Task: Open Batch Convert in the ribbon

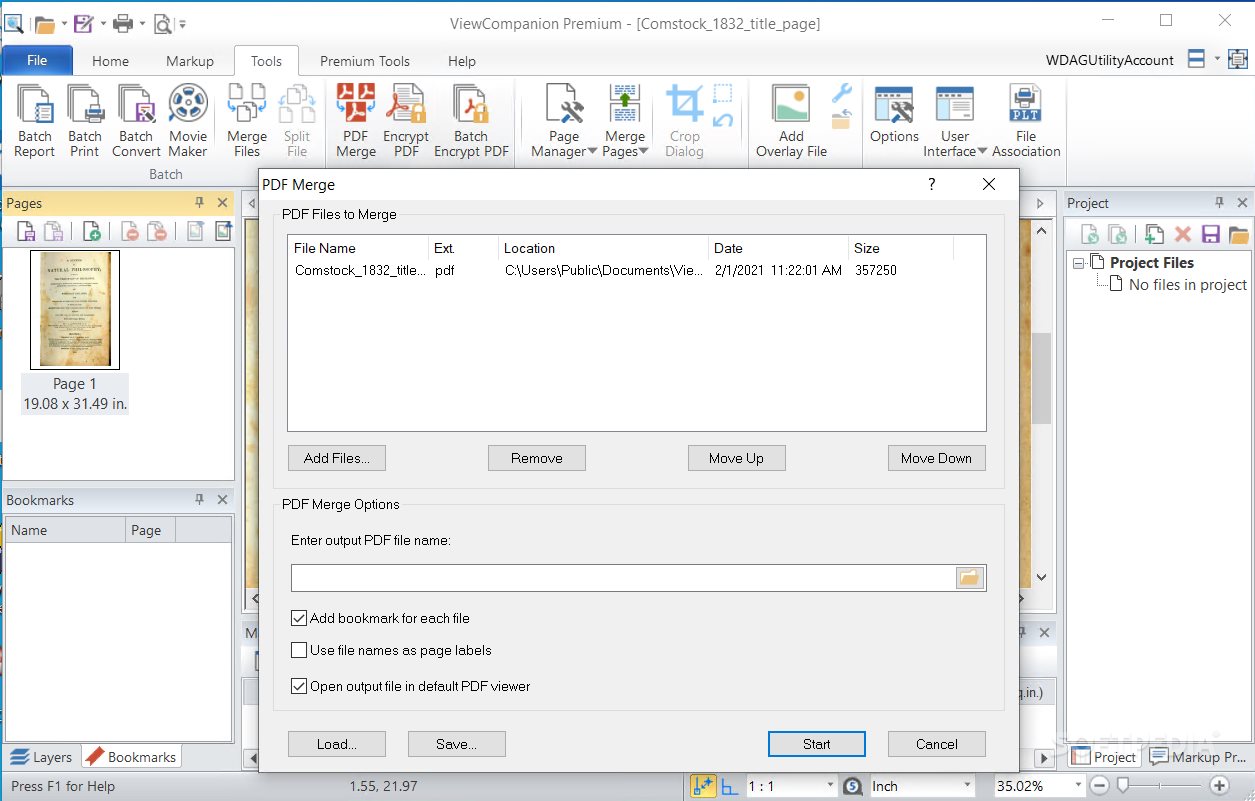Action: 136,121
